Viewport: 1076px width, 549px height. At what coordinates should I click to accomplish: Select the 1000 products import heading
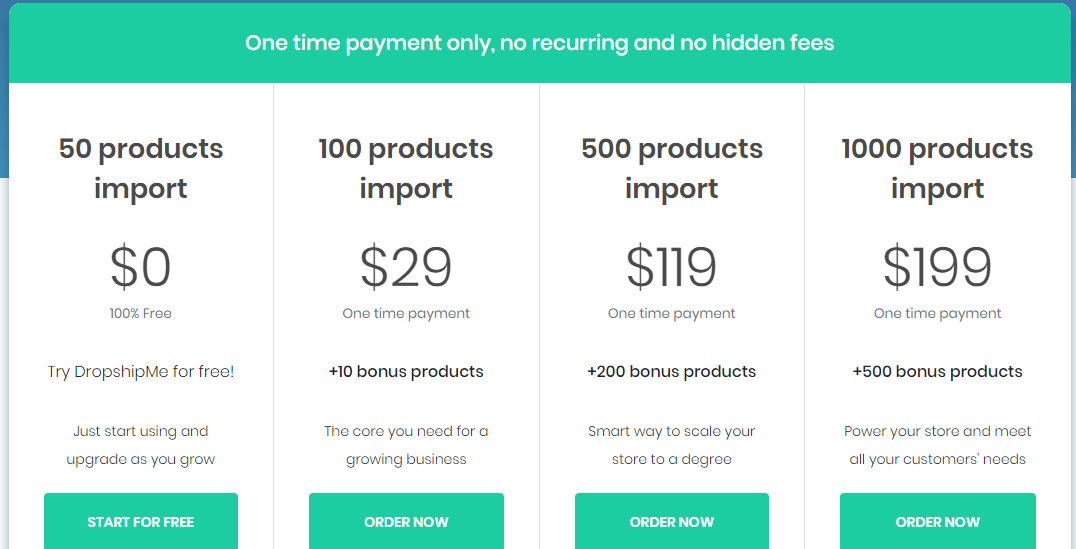point(937,168)
